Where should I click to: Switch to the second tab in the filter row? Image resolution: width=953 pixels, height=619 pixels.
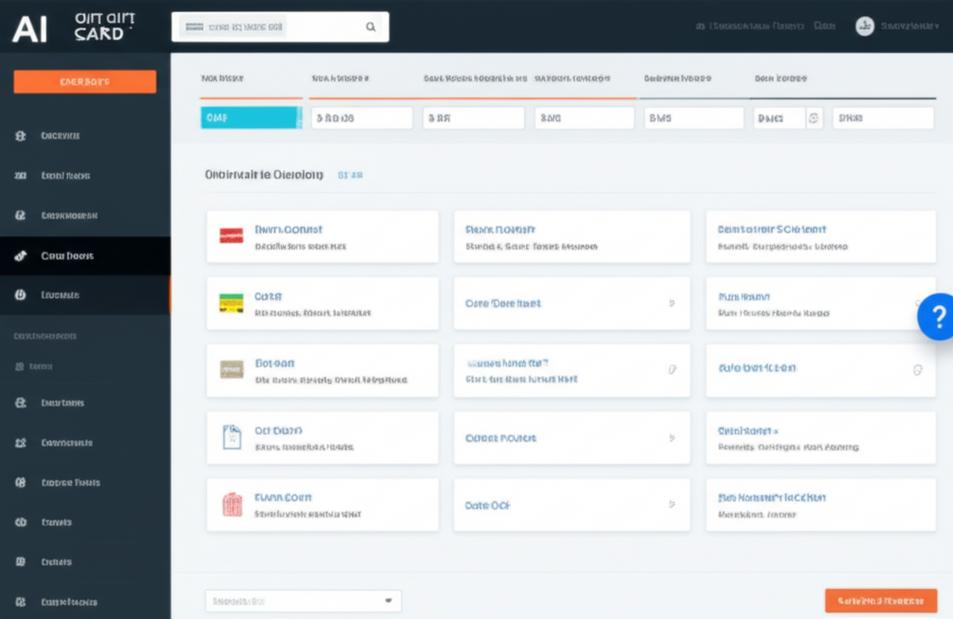coord(340,77)
